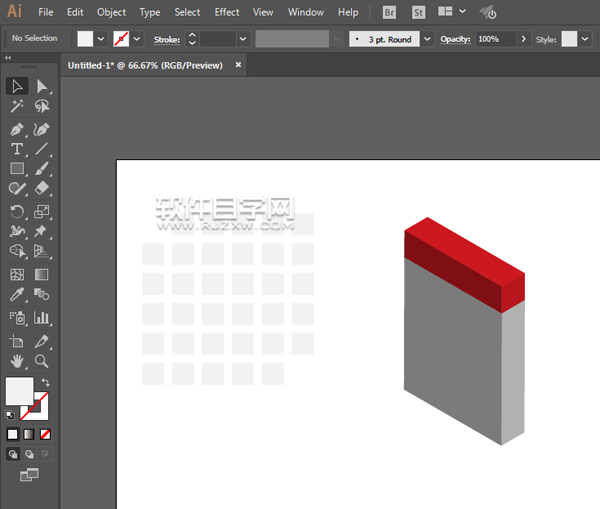
Task: Switch paint mode to Gradient
Action: [x=29, y=434]
